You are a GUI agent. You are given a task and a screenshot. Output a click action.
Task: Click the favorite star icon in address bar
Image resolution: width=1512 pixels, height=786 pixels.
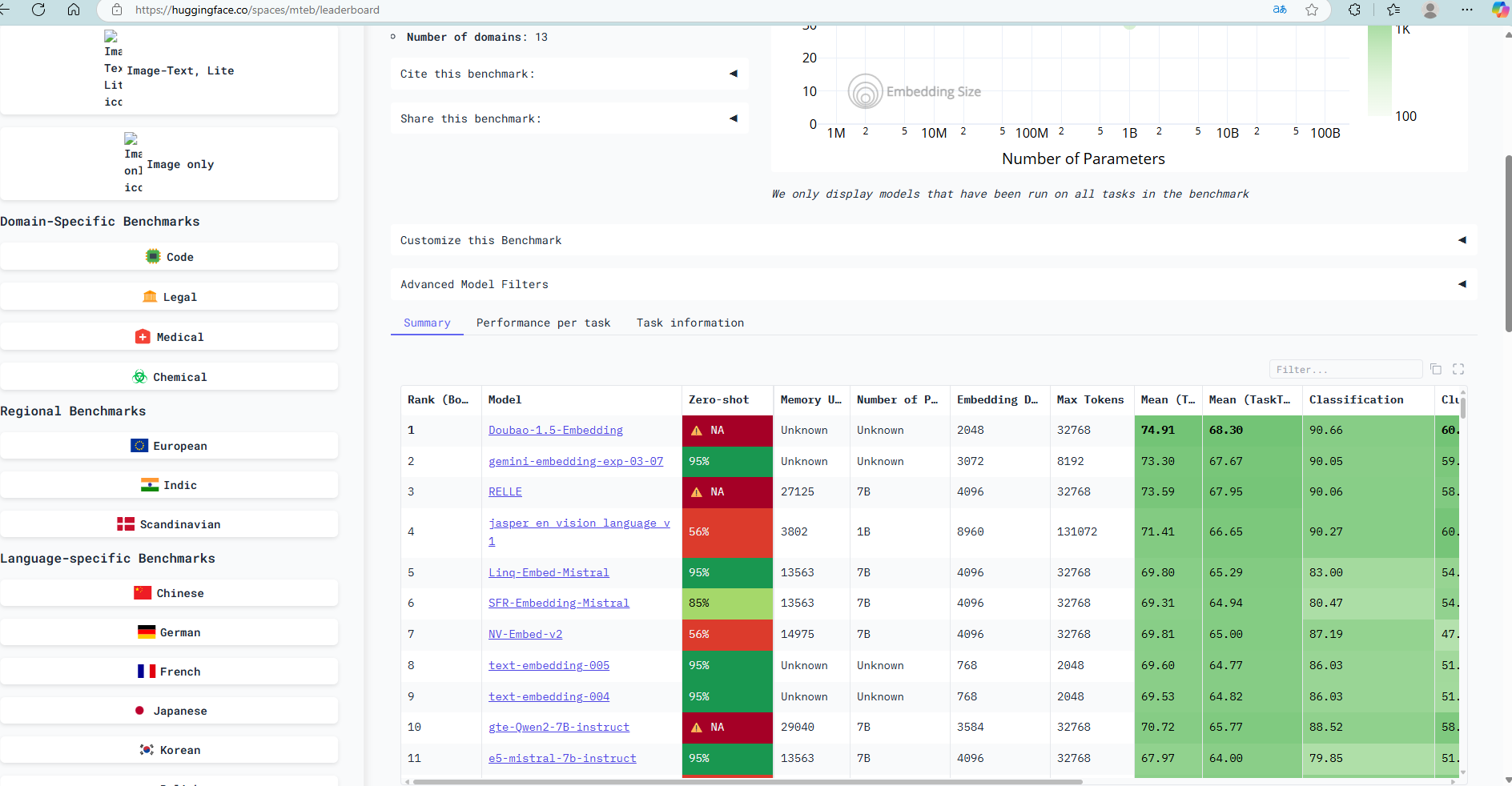point(1312,10)
